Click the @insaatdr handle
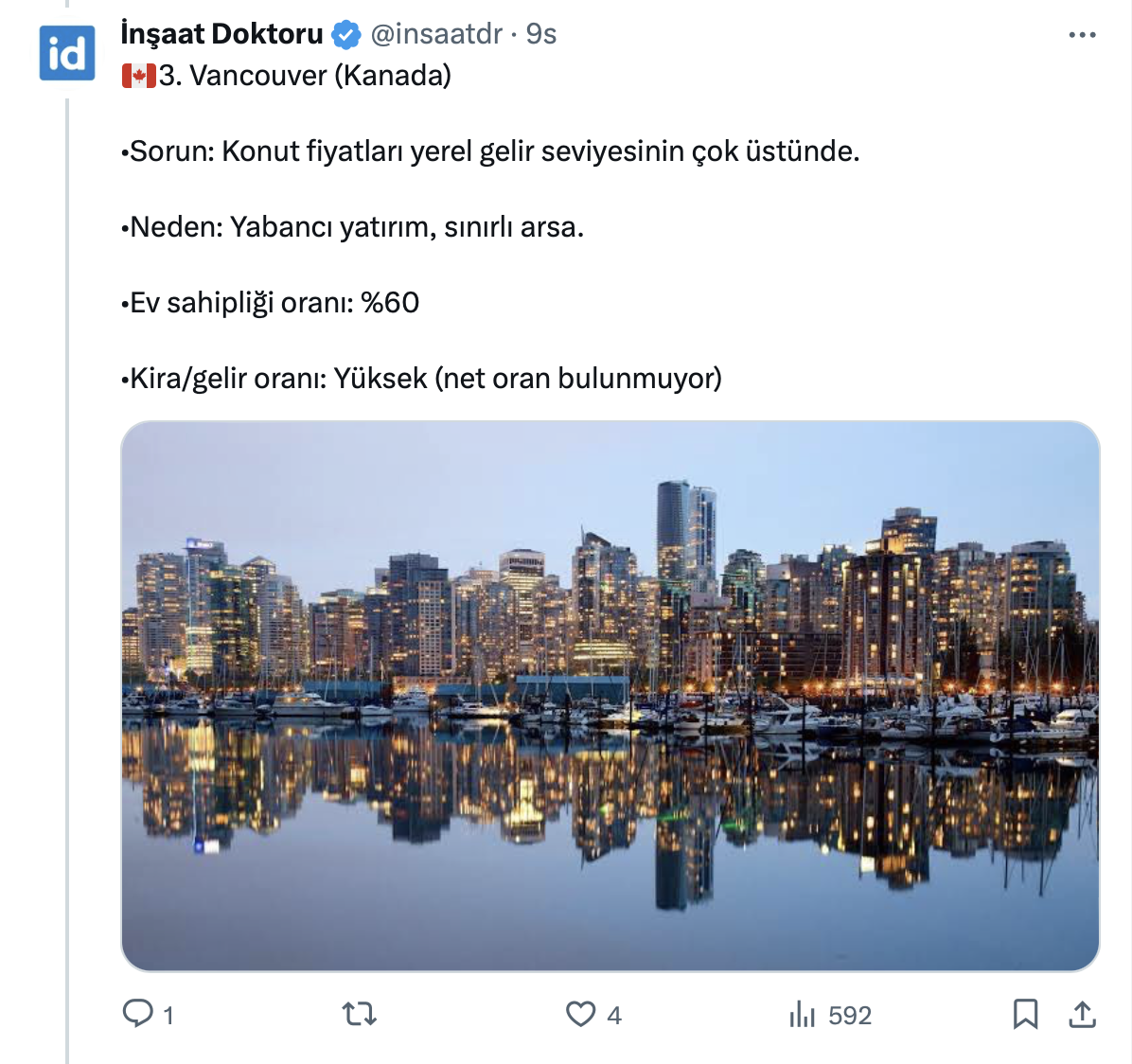 click(x=436, y=34)
